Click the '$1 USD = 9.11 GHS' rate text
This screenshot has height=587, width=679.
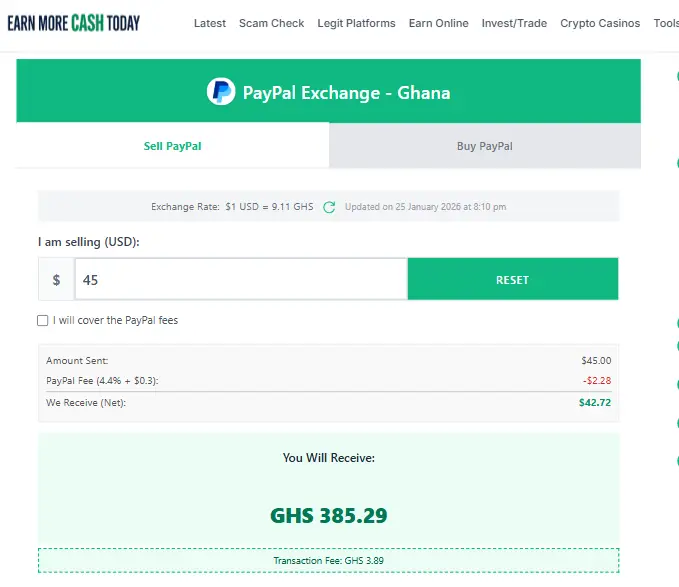[269, 207]
